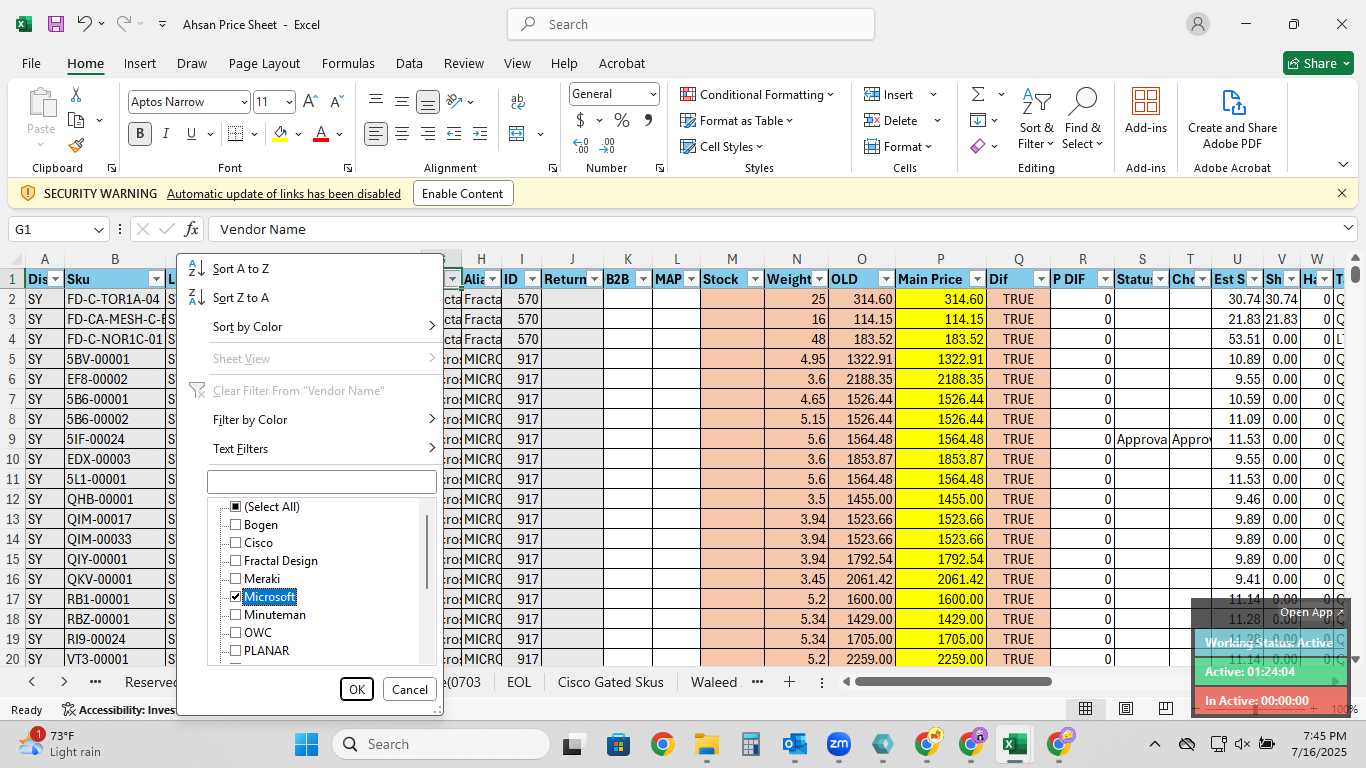Click Center align icon
1366x768 pixels.
tap(402, 133)
